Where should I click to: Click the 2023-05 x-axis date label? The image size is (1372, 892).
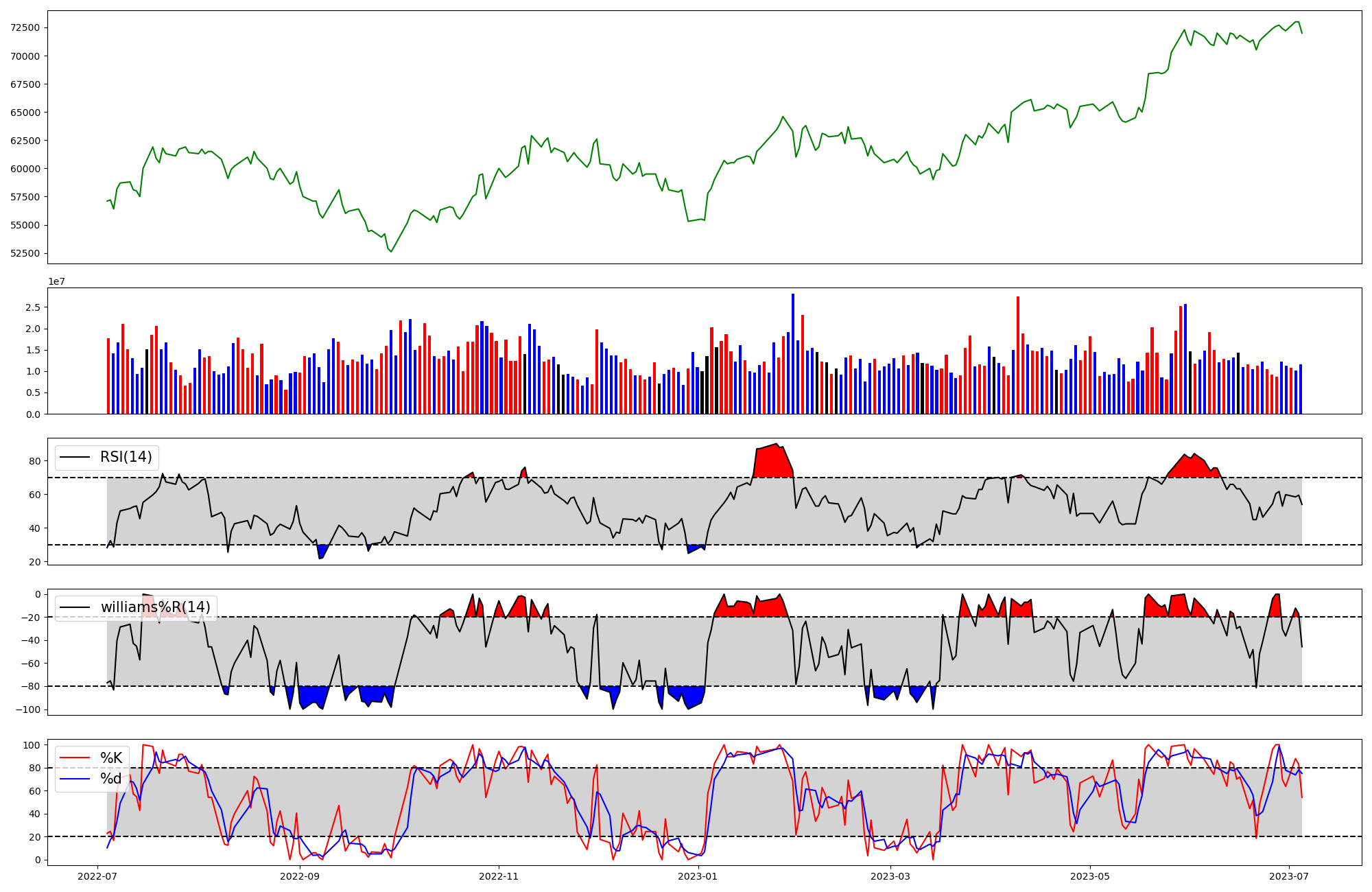point(1090,876)
